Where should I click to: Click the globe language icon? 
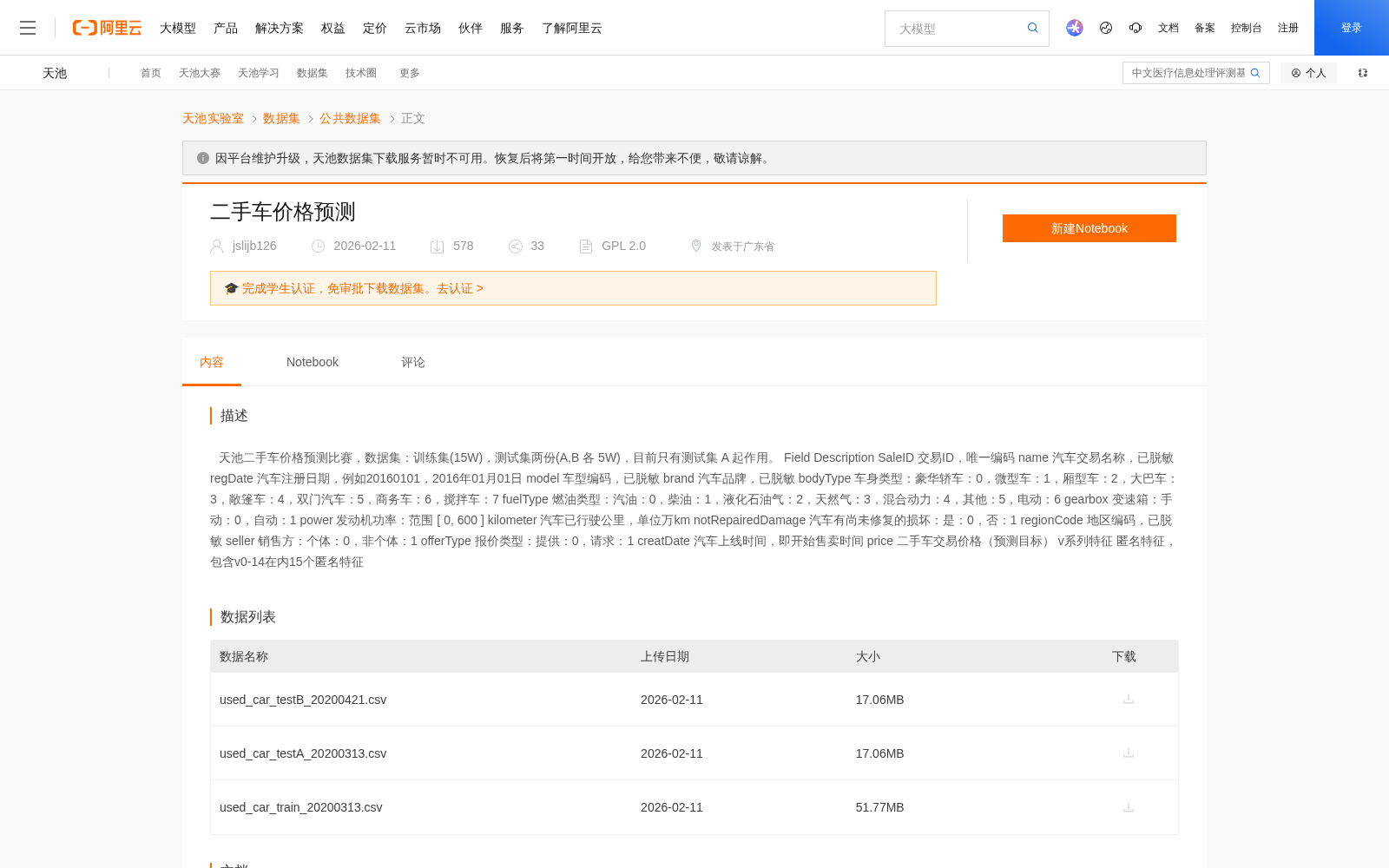1106,28
